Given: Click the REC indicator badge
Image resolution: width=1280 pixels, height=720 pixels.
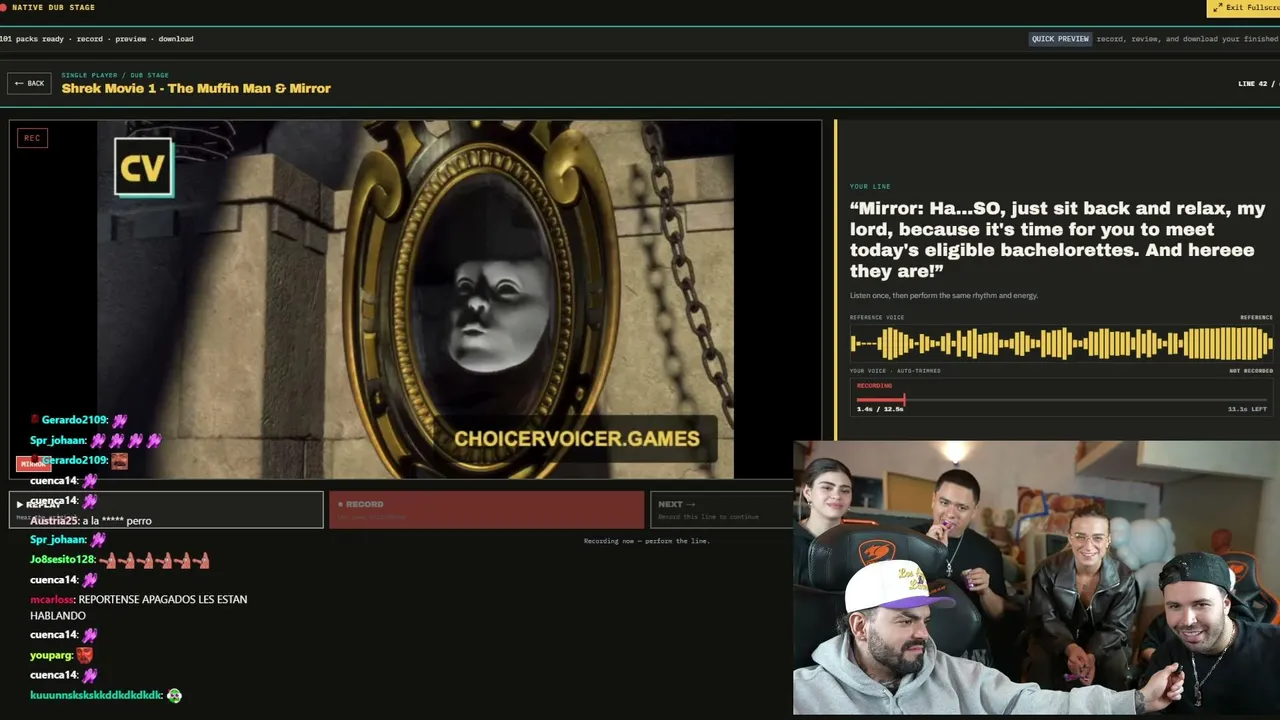Looking at the screenshot, I should 32,138.
